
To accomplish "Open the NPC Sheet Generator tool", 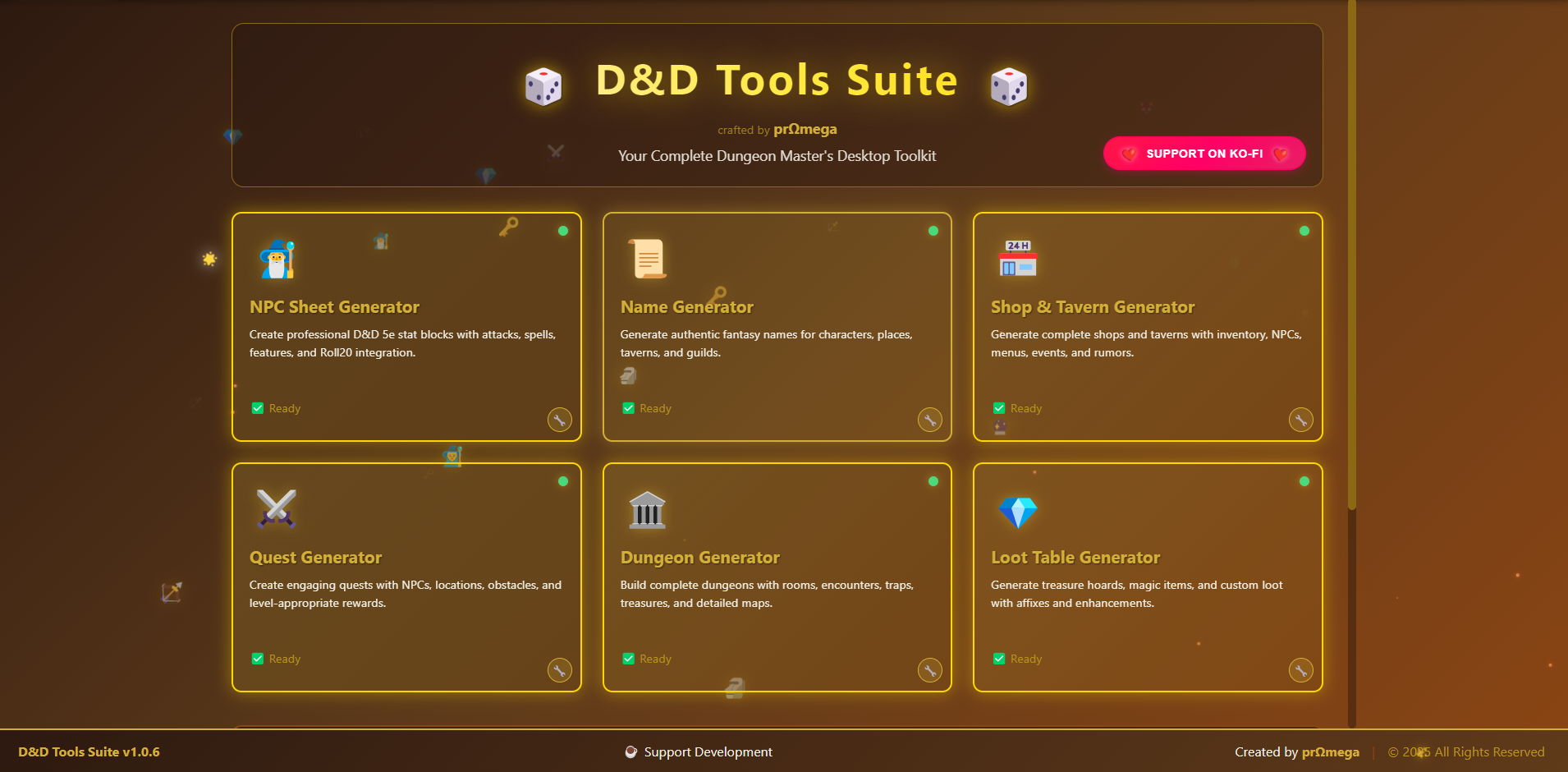I will click(x=406, y=327).
